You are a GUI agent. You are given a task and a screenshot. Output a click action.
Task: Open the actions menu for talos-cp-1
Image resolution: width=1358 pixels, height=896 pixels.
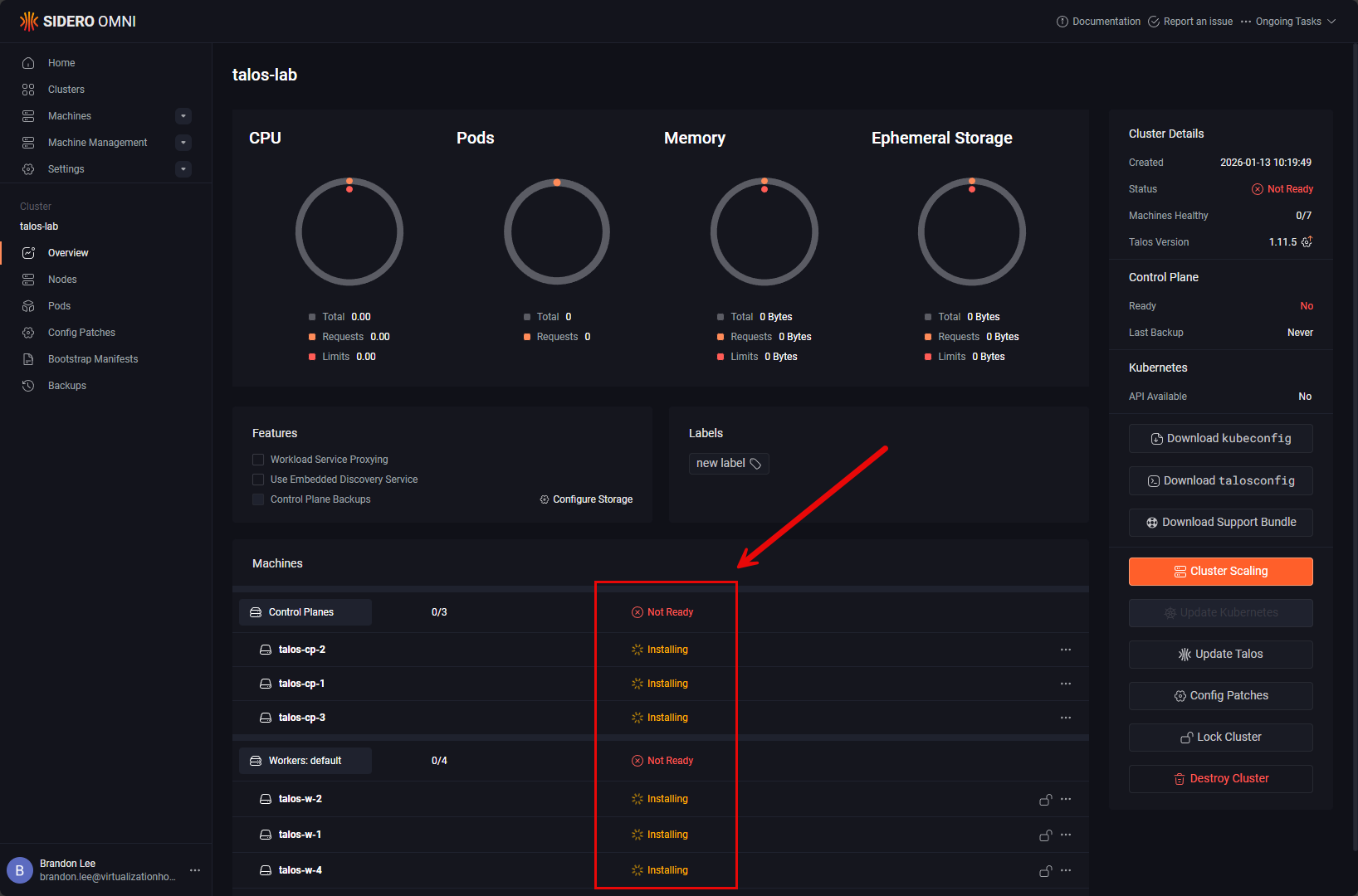coord(1066,684)
